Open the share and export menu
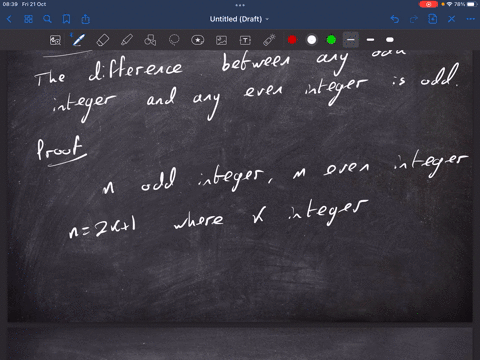 pyautogui.click(x=86, y=19)
